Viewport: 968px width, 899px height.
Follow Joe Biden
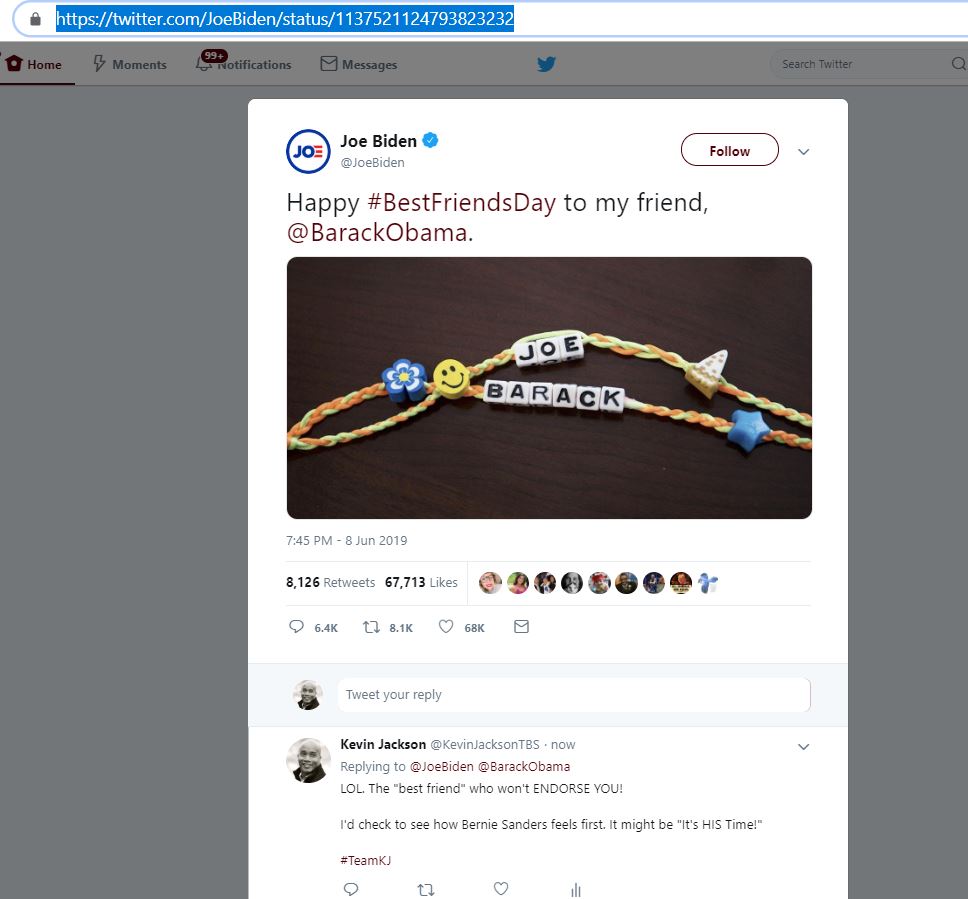point(729,151)
